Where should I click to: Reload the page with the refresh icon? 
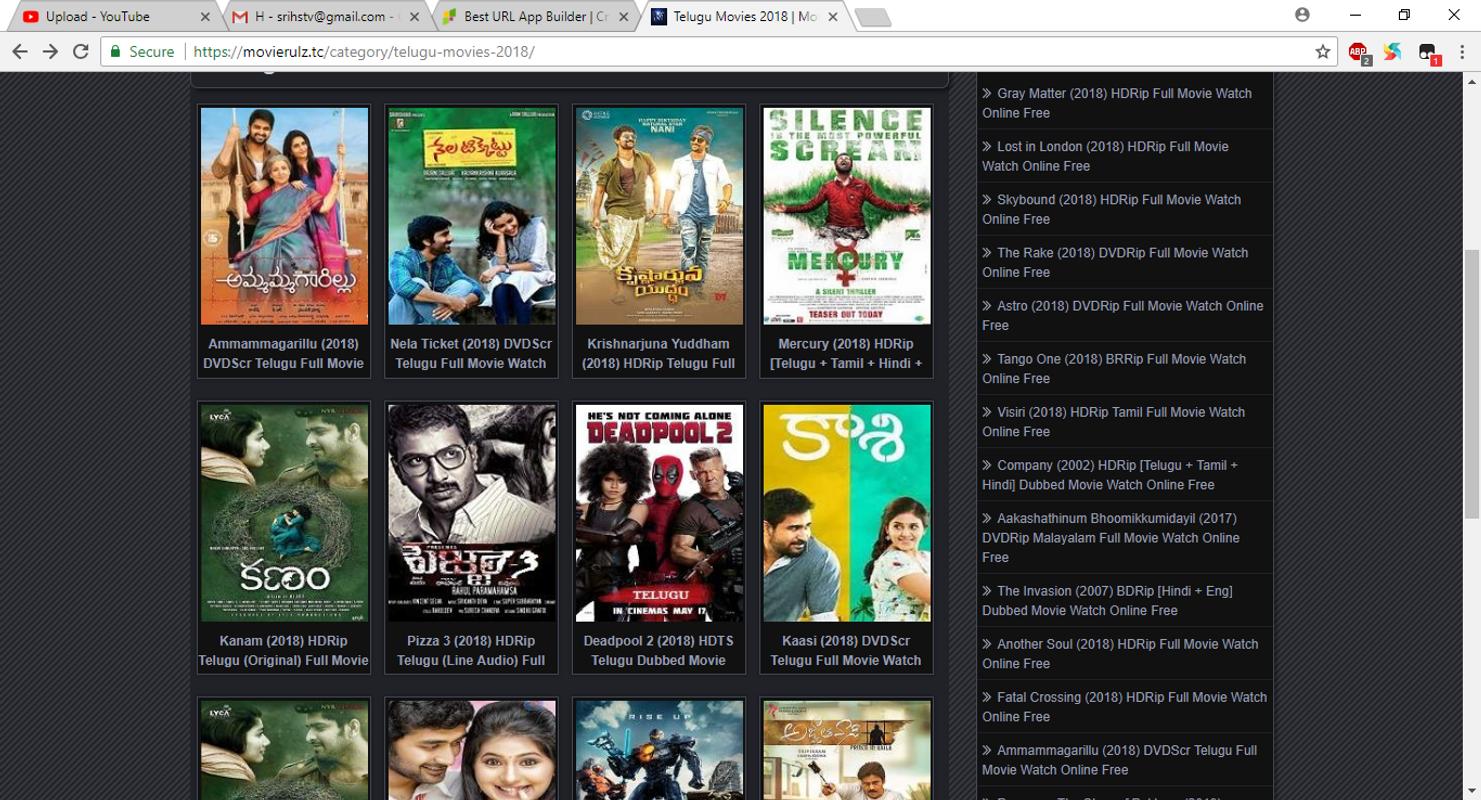click(81, 52)
